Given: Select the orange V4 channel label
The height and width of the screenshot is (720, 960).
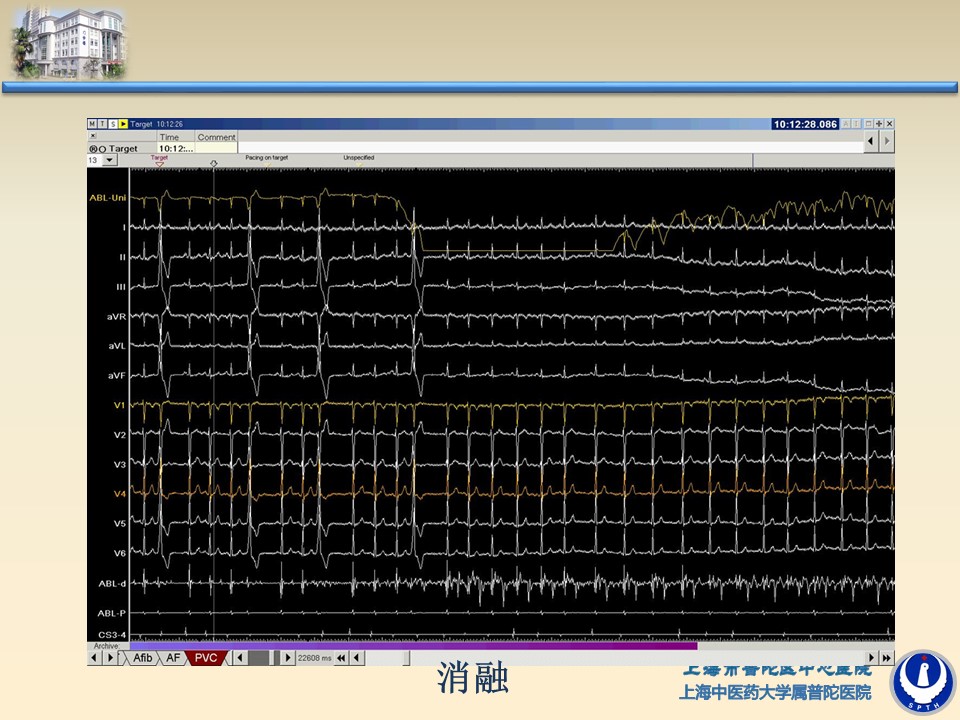Looking at the screenshot, I should pyautogui.click(x=119, y=493).
